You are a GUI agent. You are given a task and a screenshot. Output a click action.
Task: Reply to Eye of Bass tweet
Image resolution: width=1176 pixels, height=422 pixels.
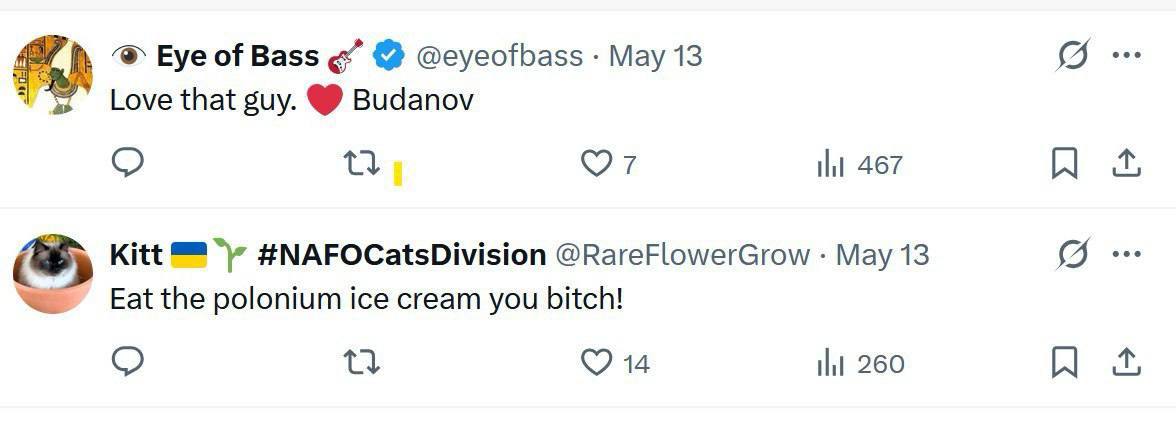pos(127,162)
